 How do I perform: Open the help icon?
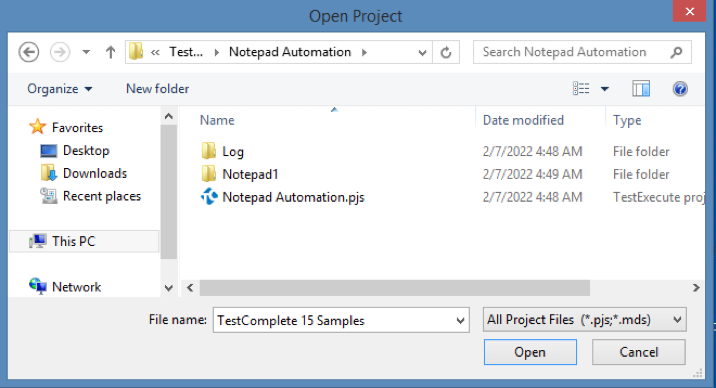coord(680,89)
